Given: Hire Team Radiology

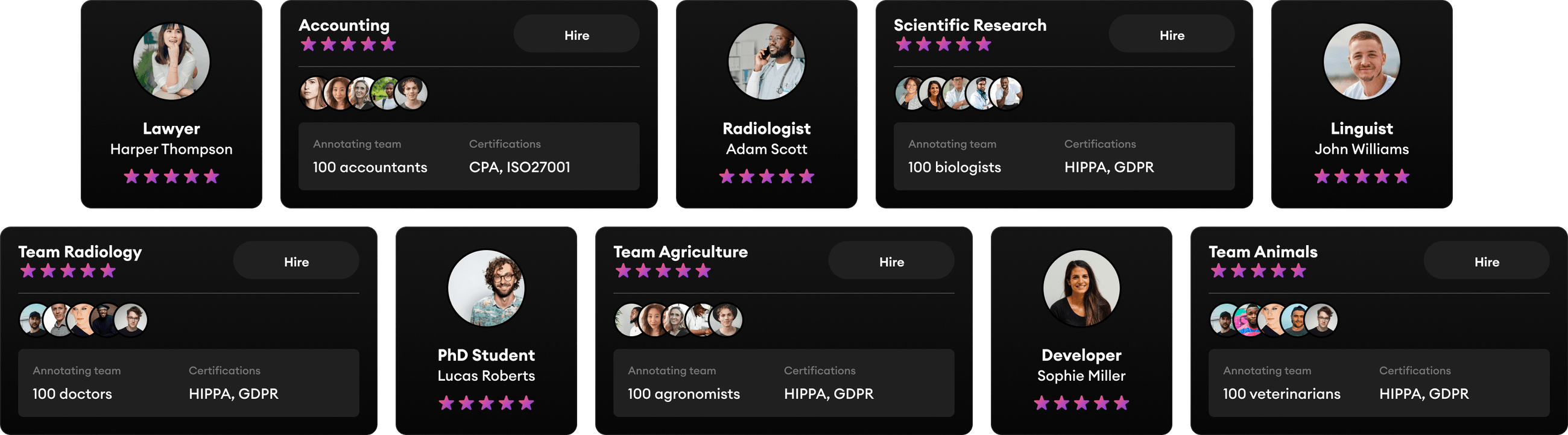Looking at the screenshot, I should pyautogui.click(x=296, y=261).
